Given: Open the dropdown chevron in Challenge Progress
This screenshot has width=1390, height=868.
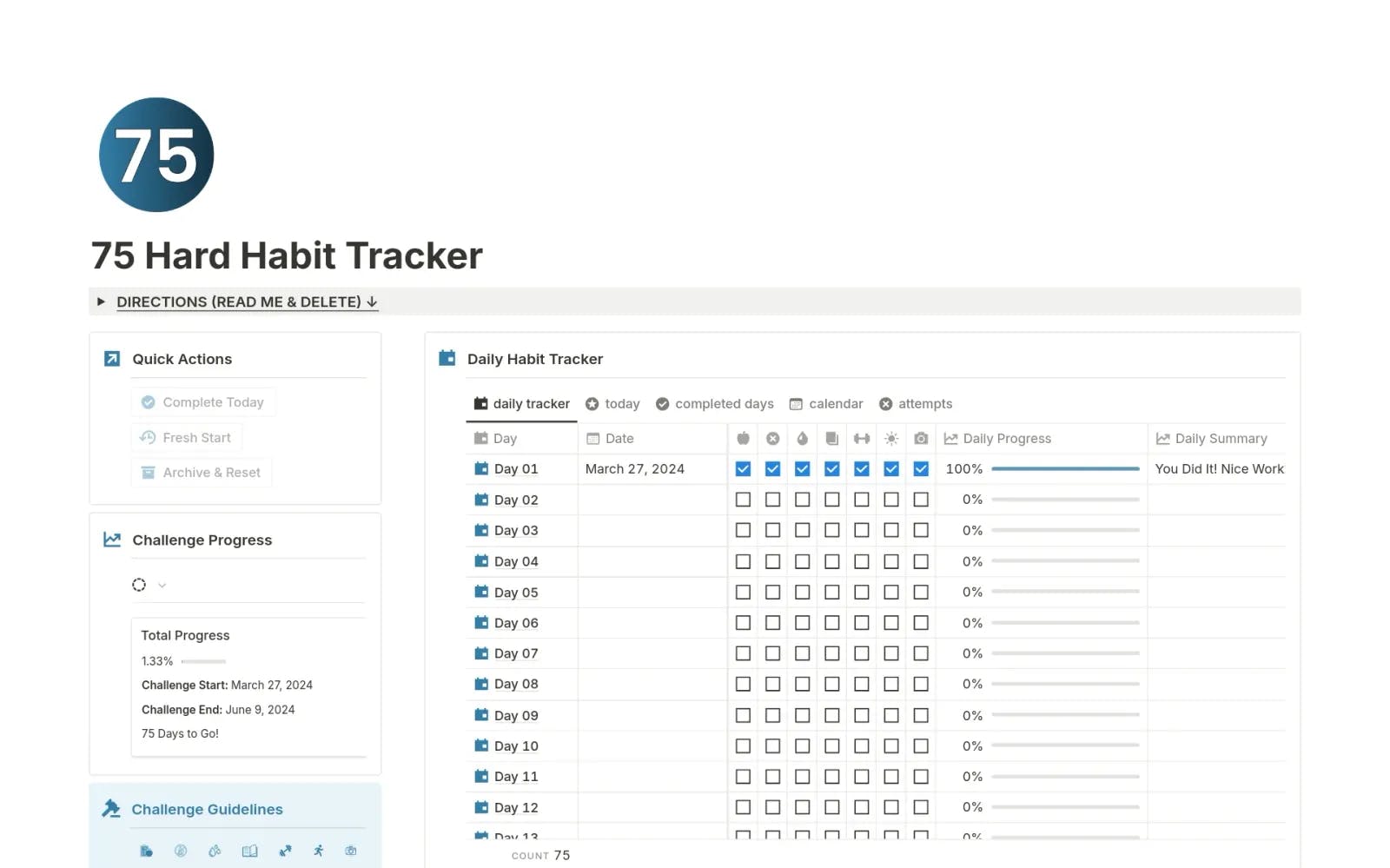Looking at the screenshot, I should tap(162, 585).
